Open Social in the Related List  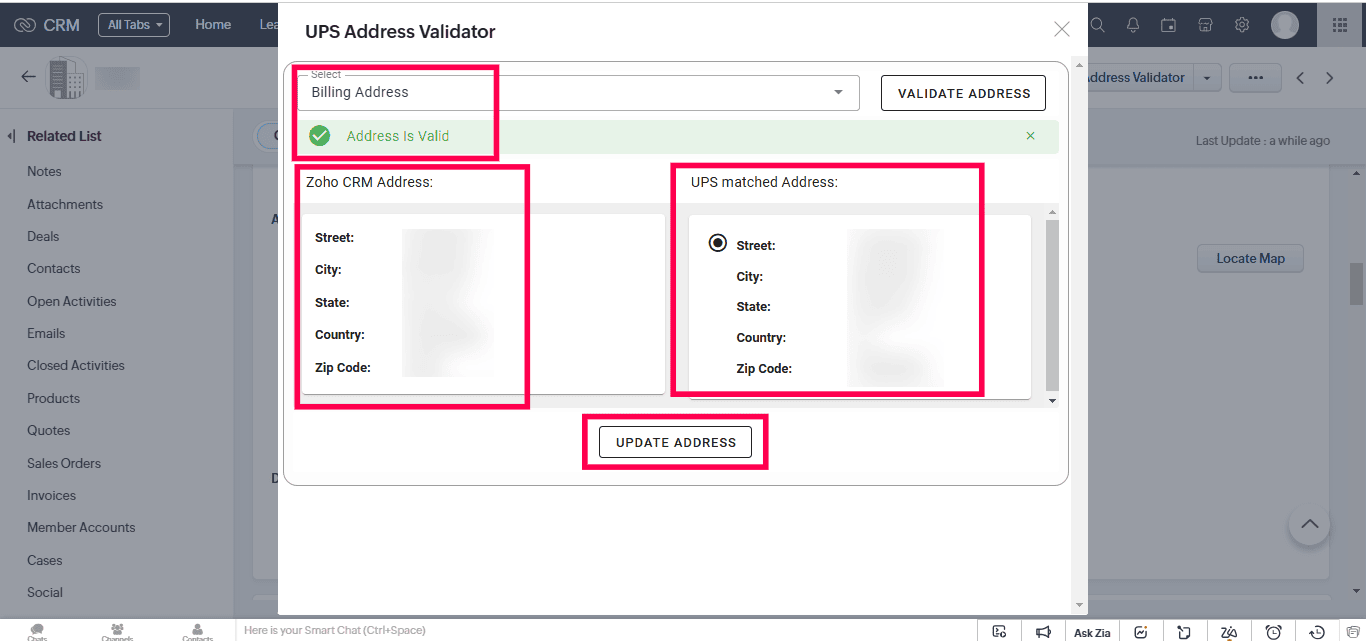[x=45, y=592]
